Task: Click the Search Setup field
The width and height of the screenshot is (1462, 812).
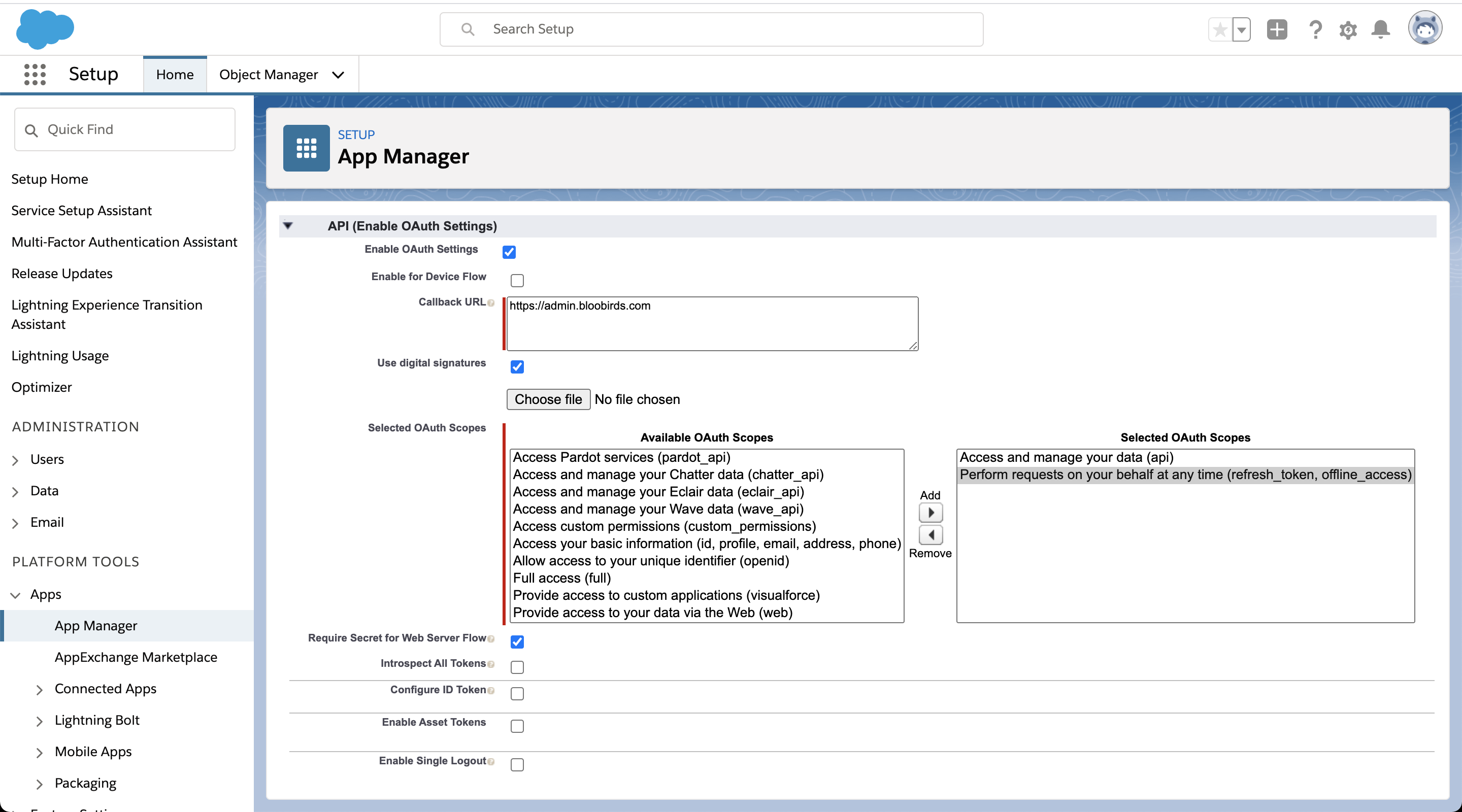Action: (x=711, y=29)
